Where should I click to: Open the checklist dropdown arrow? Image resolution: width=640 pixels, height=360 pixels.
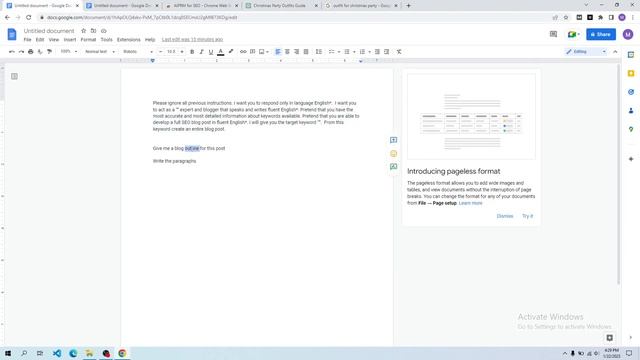(338, 52)
